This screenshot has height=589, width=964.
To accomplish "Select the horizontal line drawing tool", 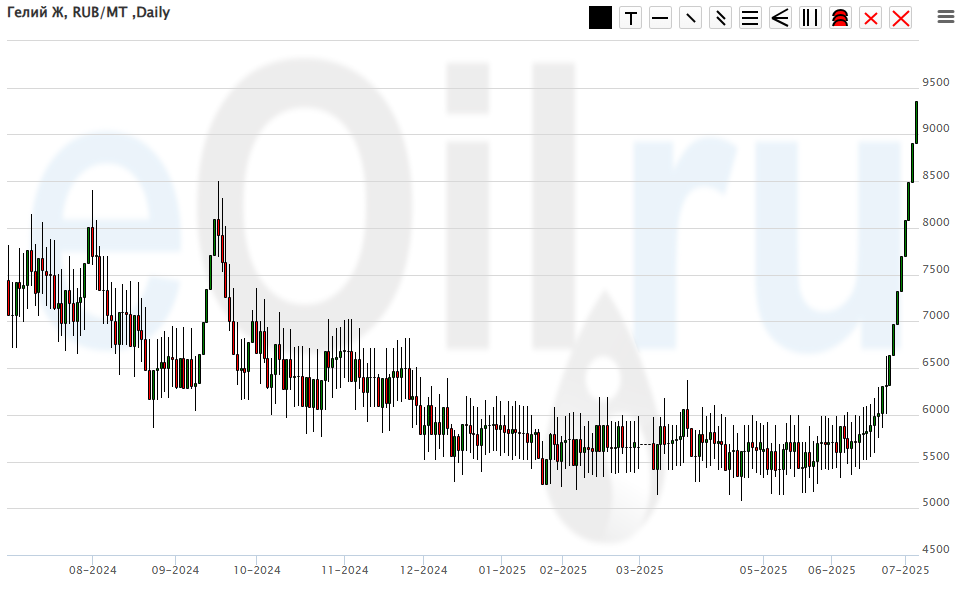I will coord(660,18).
